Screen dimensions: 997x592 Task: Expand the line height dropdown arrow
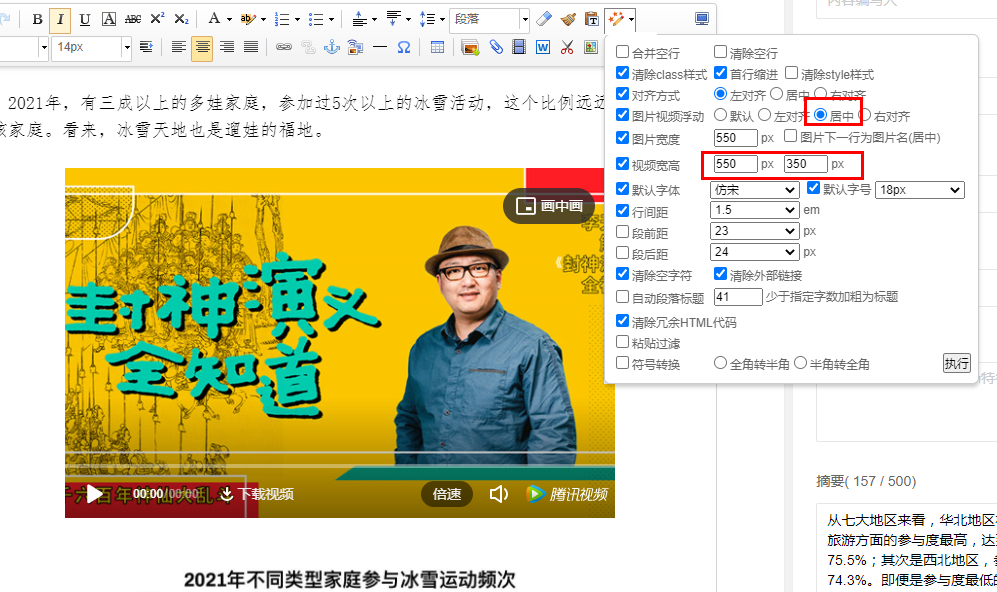[x=442, y=20]
